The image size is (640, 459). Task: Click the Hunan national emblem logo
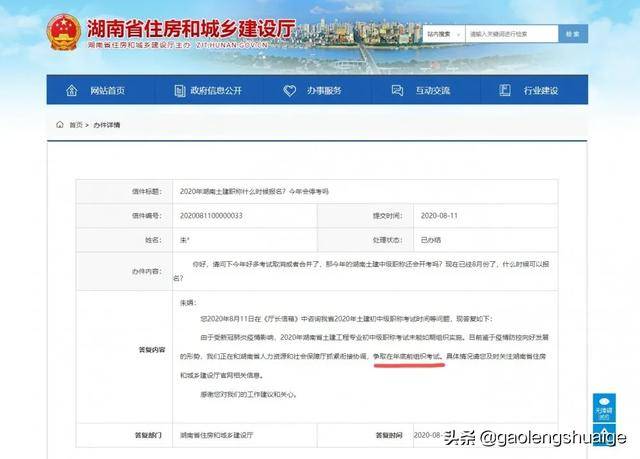coord(64,32)
